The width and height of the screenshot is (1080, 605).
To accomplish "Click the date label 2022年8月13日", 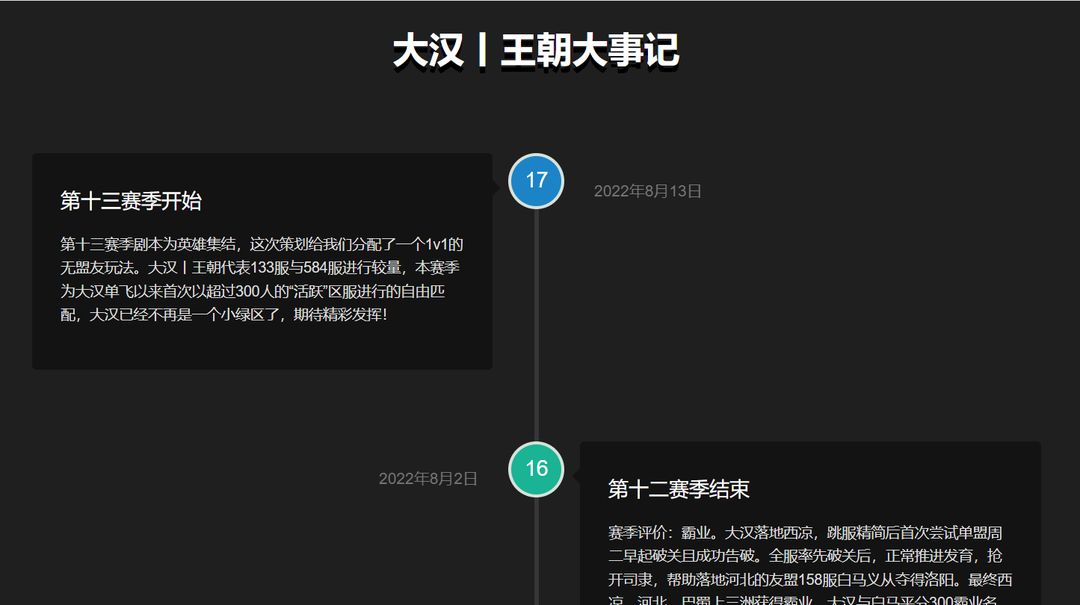I will pyautogui.click(x=647, y=191).
